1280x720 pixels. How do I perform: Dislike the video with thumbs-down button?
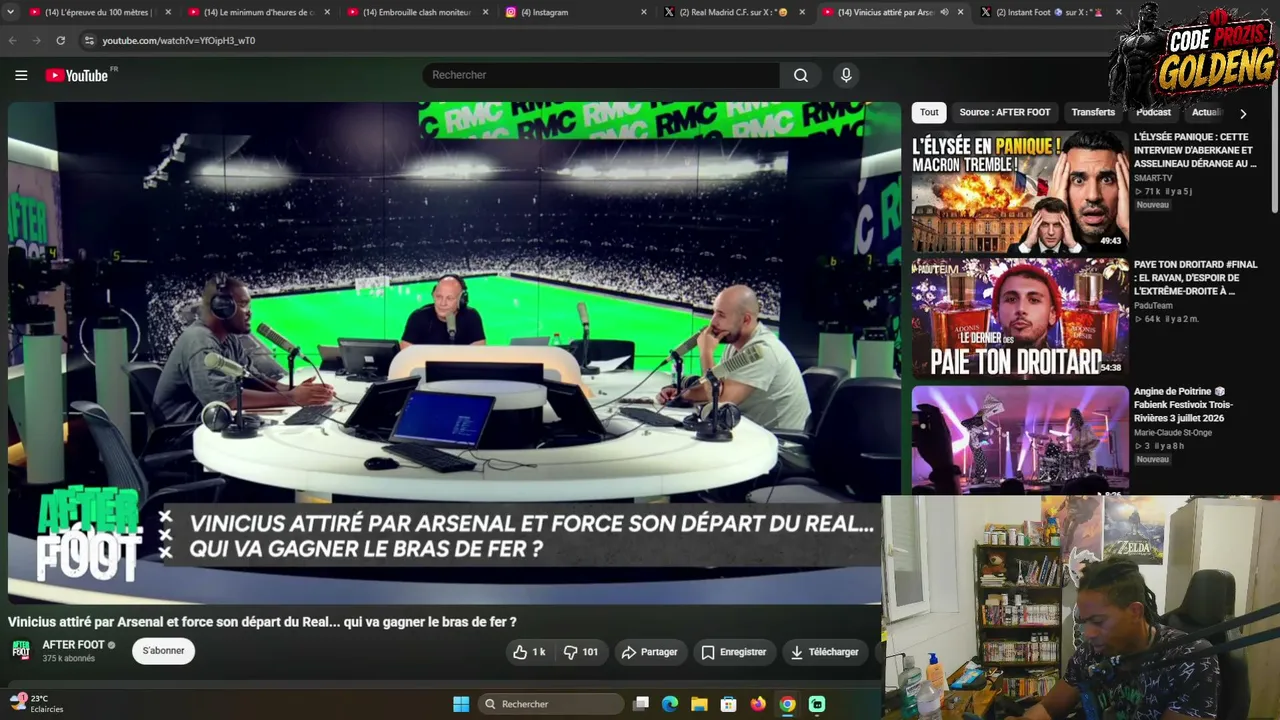tap(581, 652)
